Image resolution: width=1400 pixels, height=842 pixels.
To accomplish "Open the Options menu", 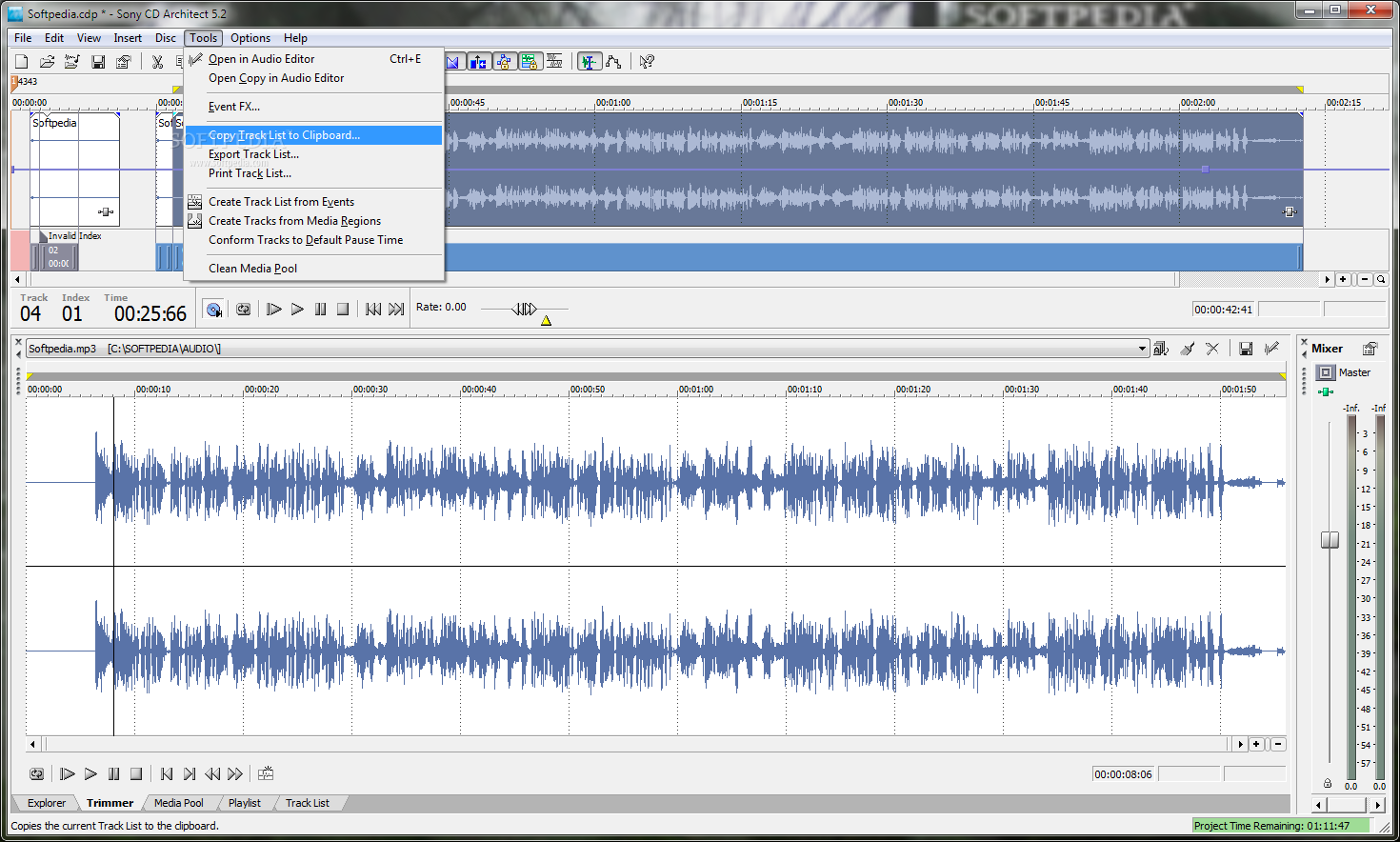I will pyautogui.click(x=250, y=38).
